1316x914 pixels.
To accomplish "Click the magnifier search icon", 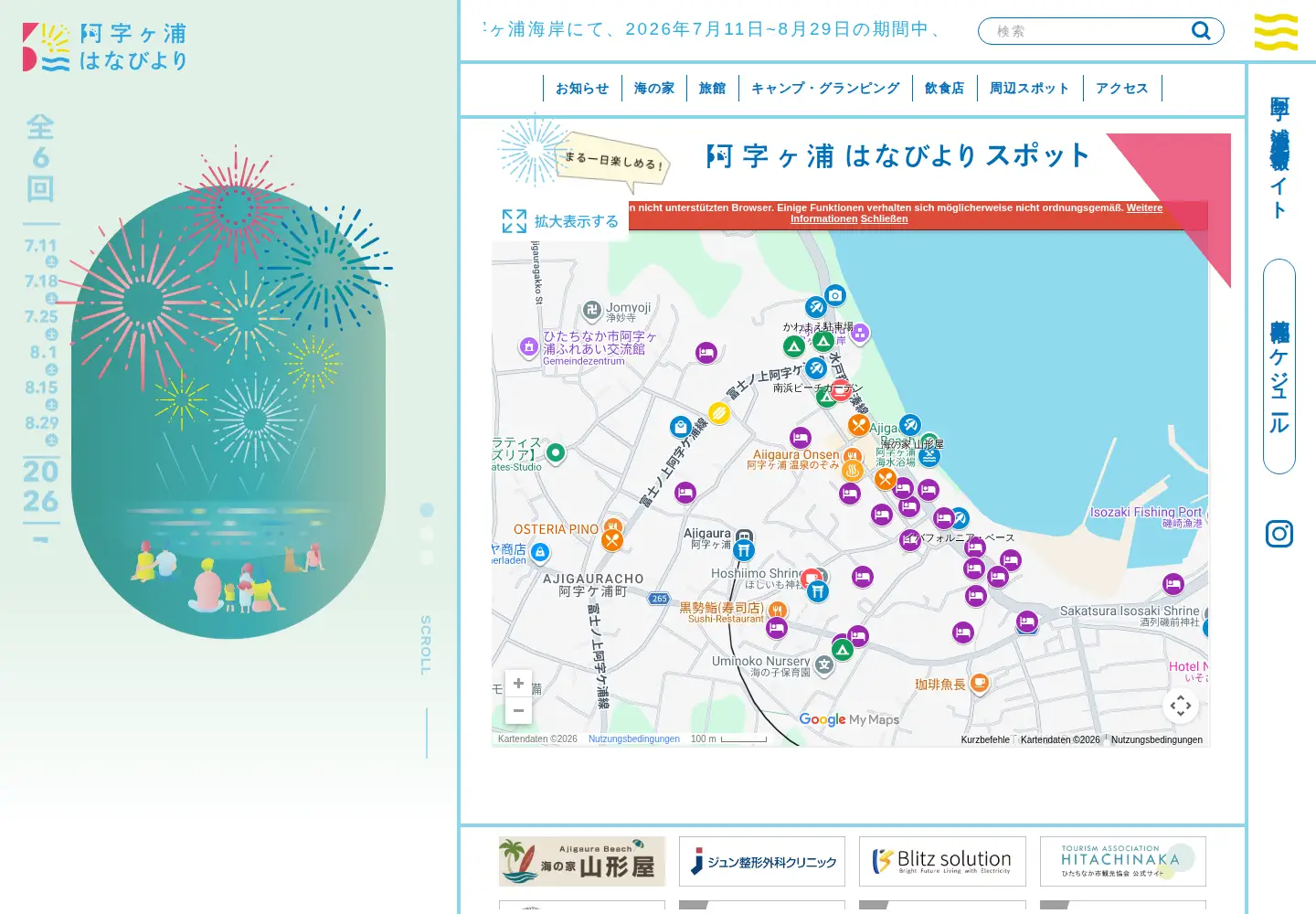I will click(x=1201, y=31).
